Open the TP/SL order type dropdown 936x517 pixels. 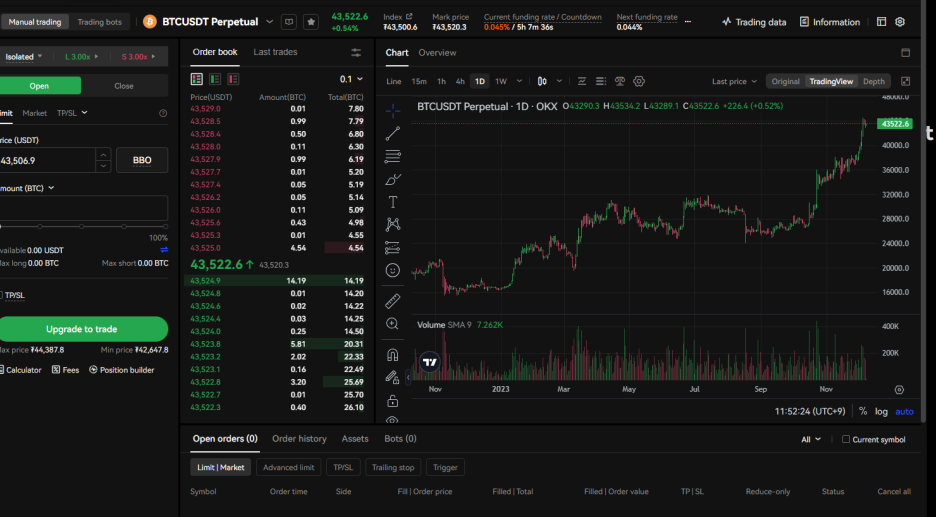[72, 113]
